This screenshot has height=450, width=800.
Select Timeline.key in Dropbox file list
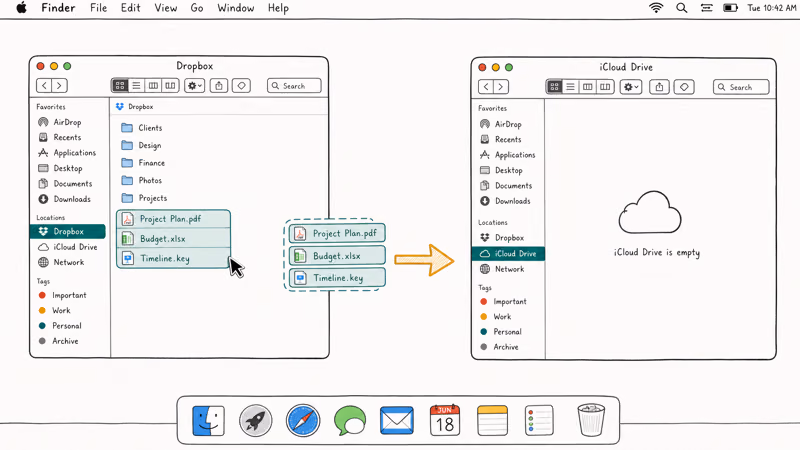click(x=173, y=258)
